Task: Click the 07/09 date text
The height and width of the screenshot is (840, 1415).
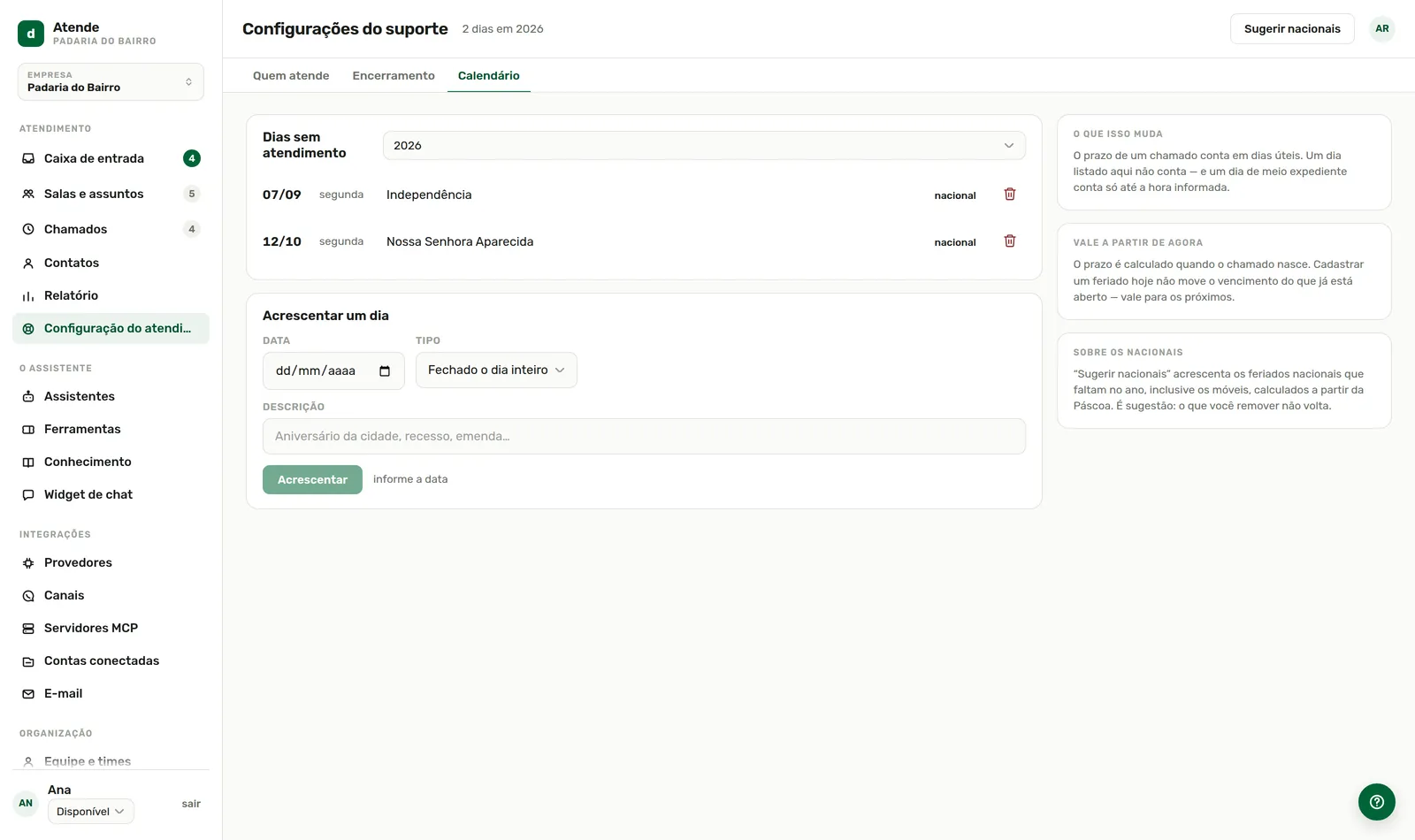Action: tap(282, 195)
